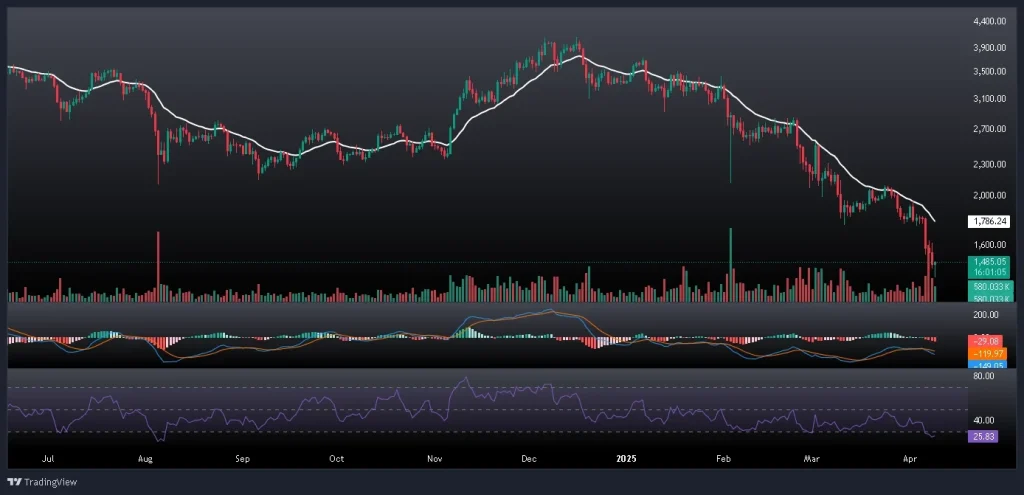
Task: Click the TradingView logo icon
Action: pyautogui.click(x=13, y=481)
